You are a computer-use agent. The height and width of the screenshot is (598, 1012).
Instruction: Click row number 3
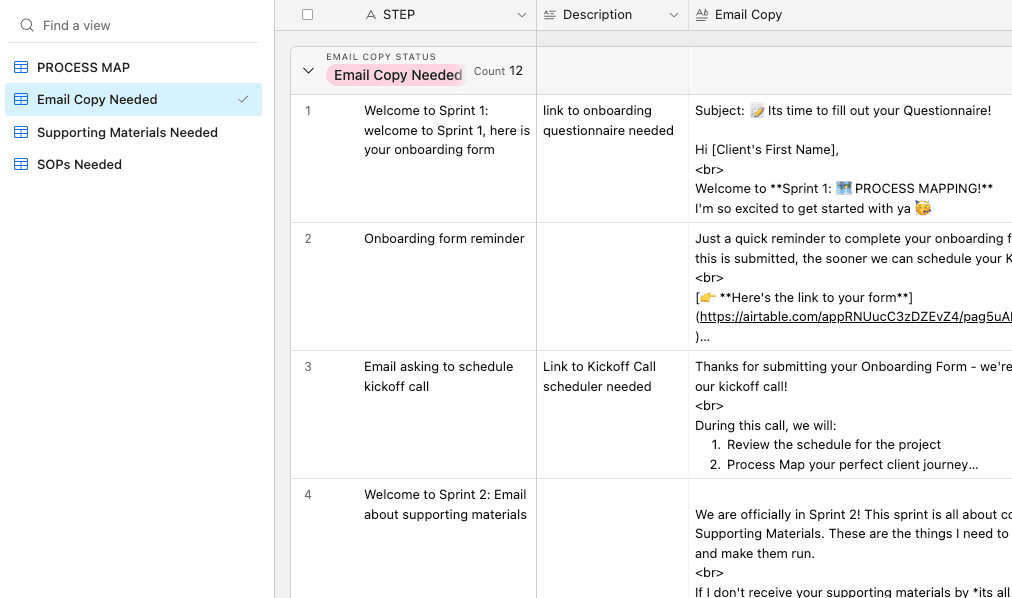(308, 367)
